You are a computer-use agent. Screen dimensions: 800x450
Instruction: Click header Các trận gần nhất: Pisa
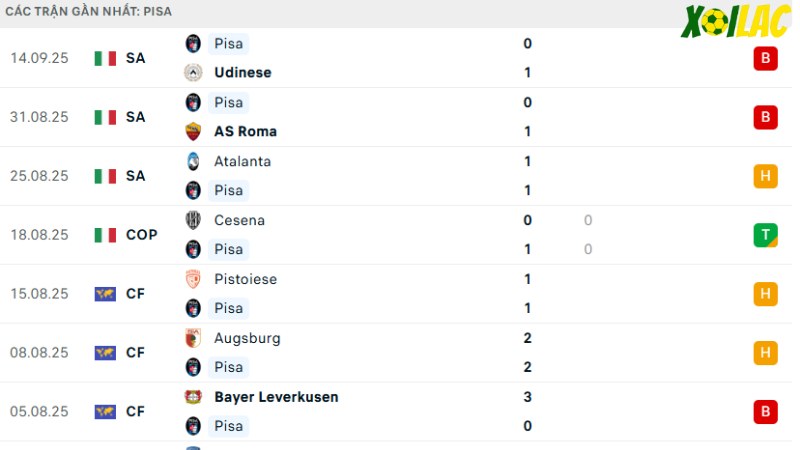[x=88, y=11]
